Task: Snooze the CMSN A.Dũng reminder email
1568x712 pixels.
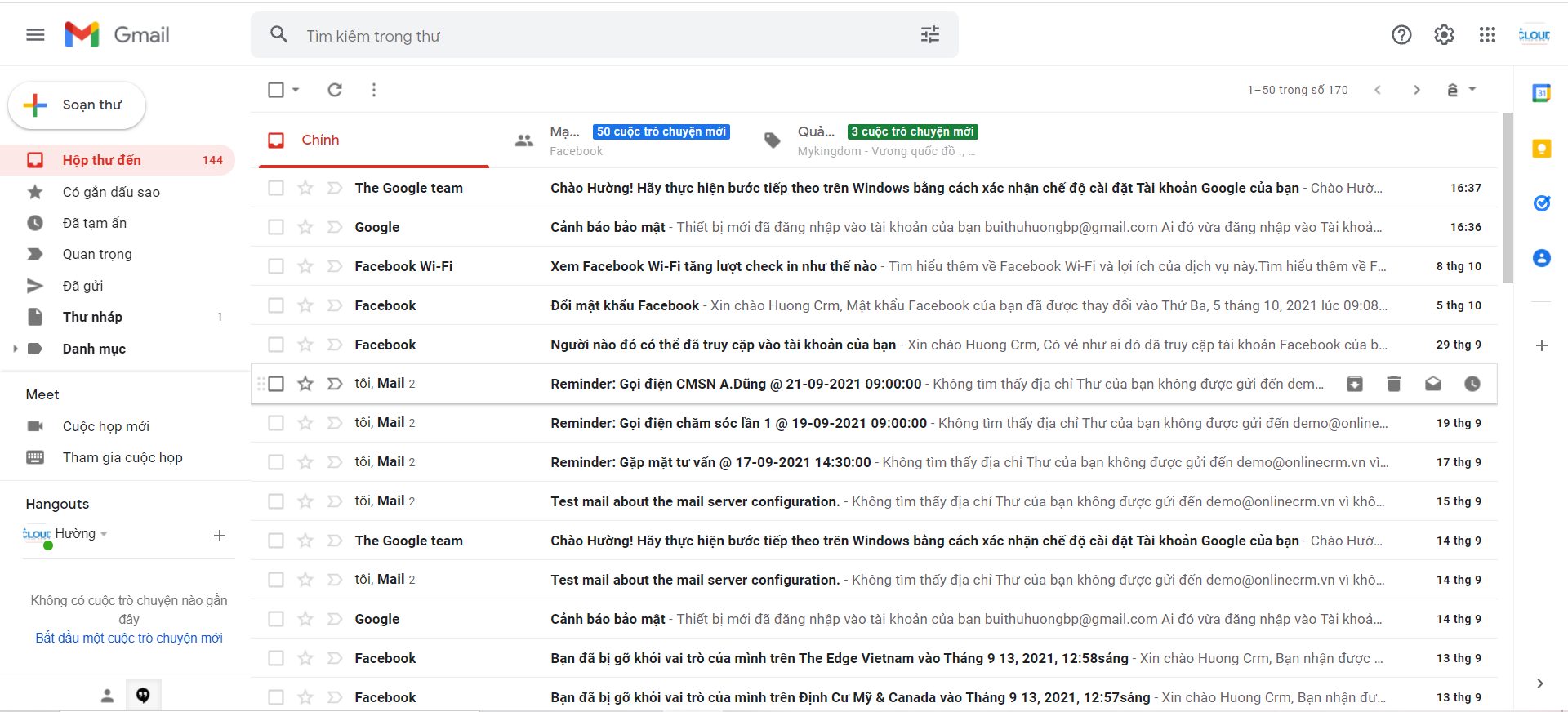Action: tap(1472, 384)
